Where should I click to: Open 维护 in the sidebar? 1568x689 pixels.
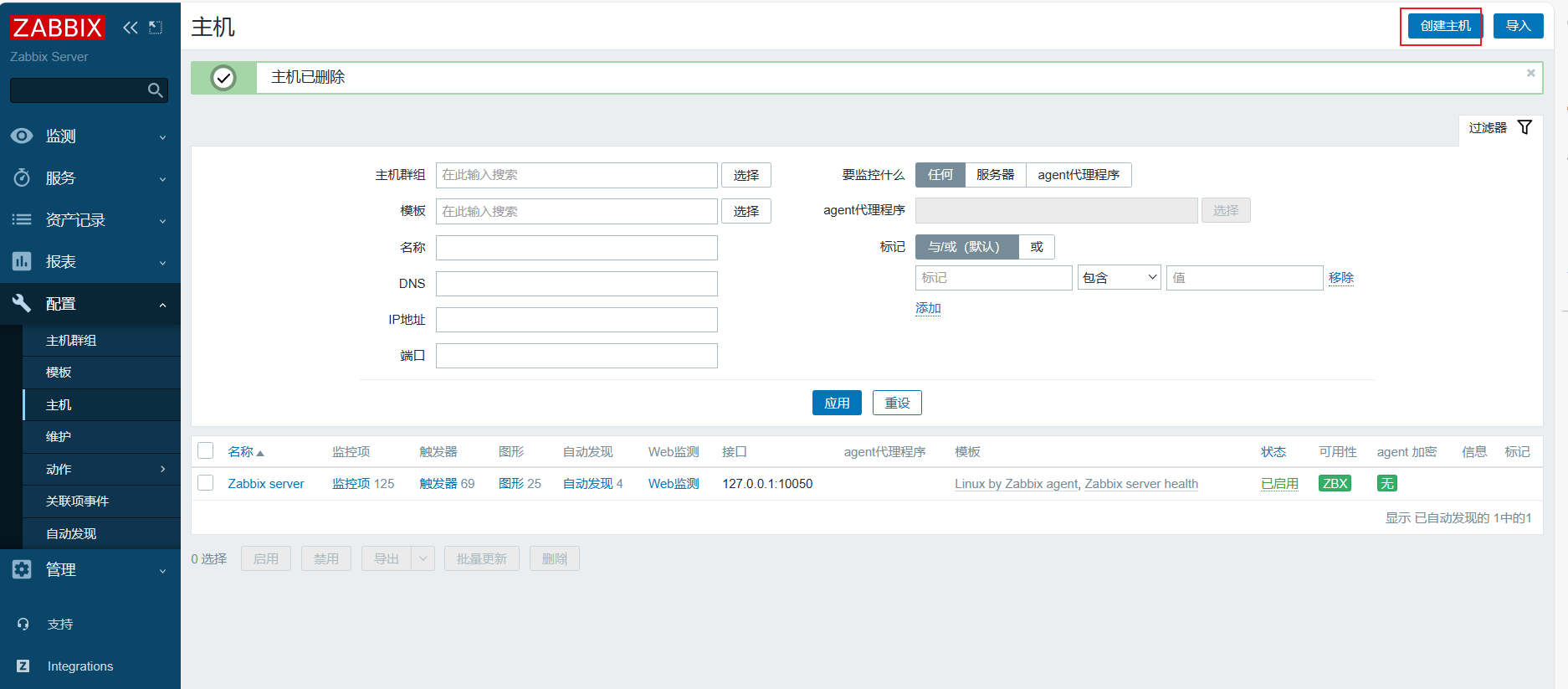point(59,437)
